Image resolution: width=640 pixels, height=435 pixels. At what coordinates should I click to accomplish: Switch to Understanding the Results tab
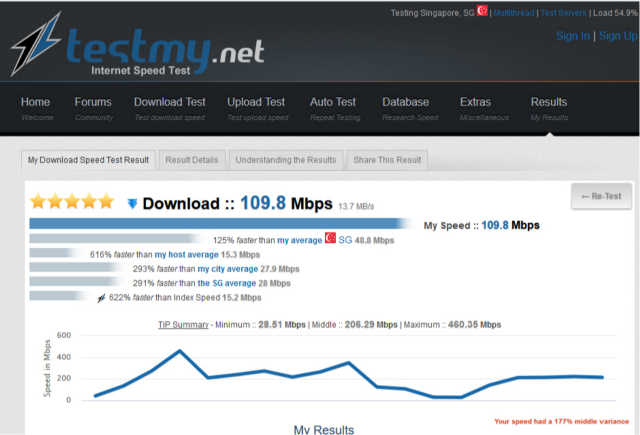click(x=286, y=160)
